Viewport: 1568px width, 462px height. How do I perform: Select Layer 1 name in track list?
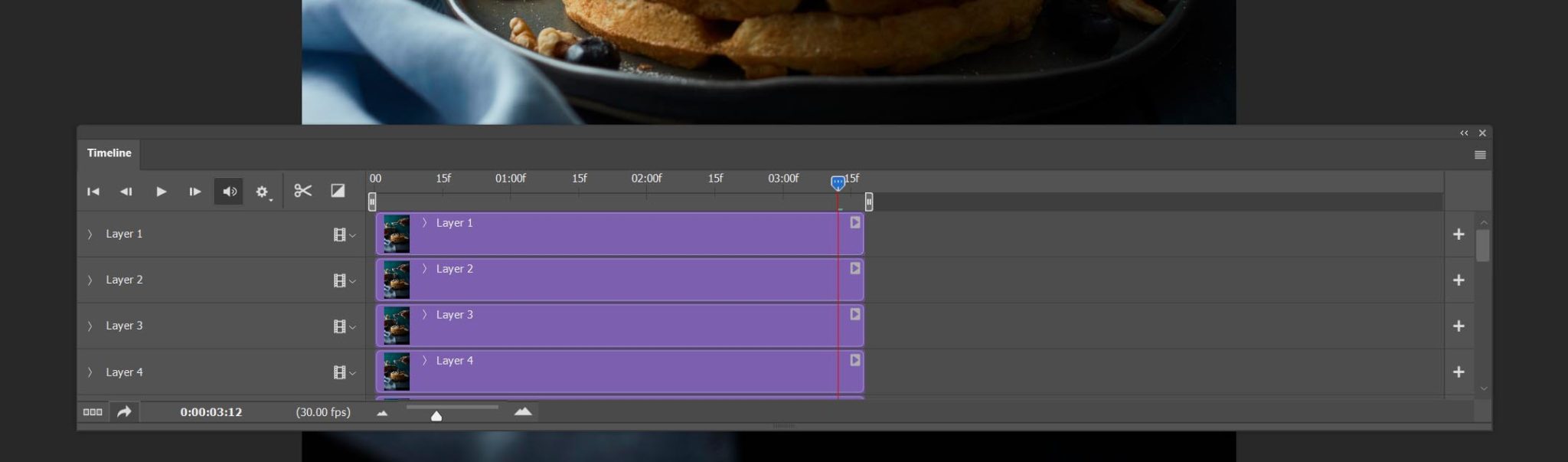click(x=124, y=234)
